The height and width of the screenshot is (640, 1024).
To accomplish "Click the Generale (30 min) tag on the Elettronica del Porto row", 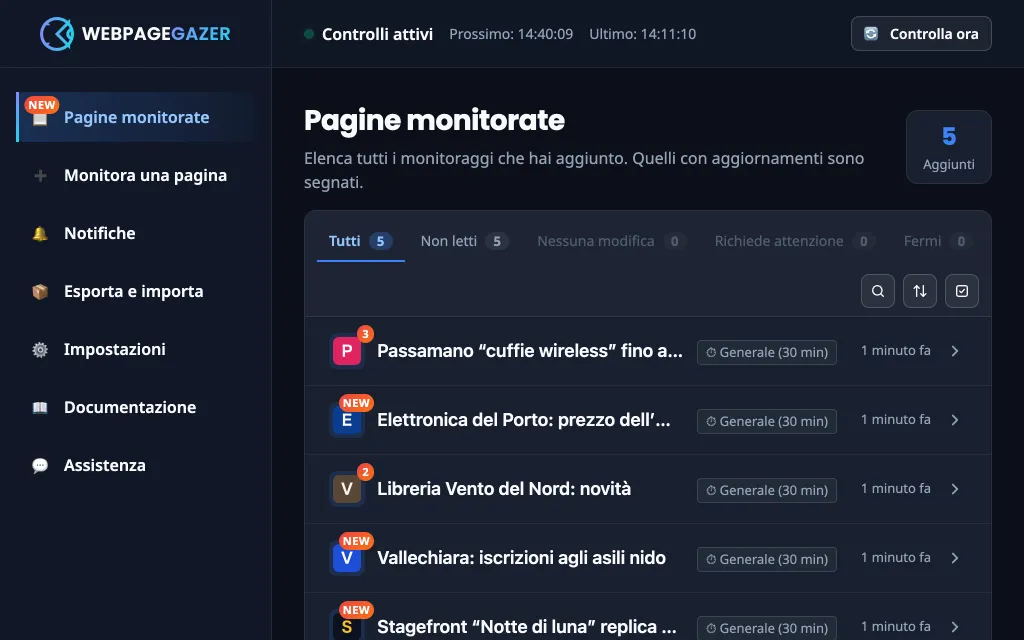I will [767, 422].
